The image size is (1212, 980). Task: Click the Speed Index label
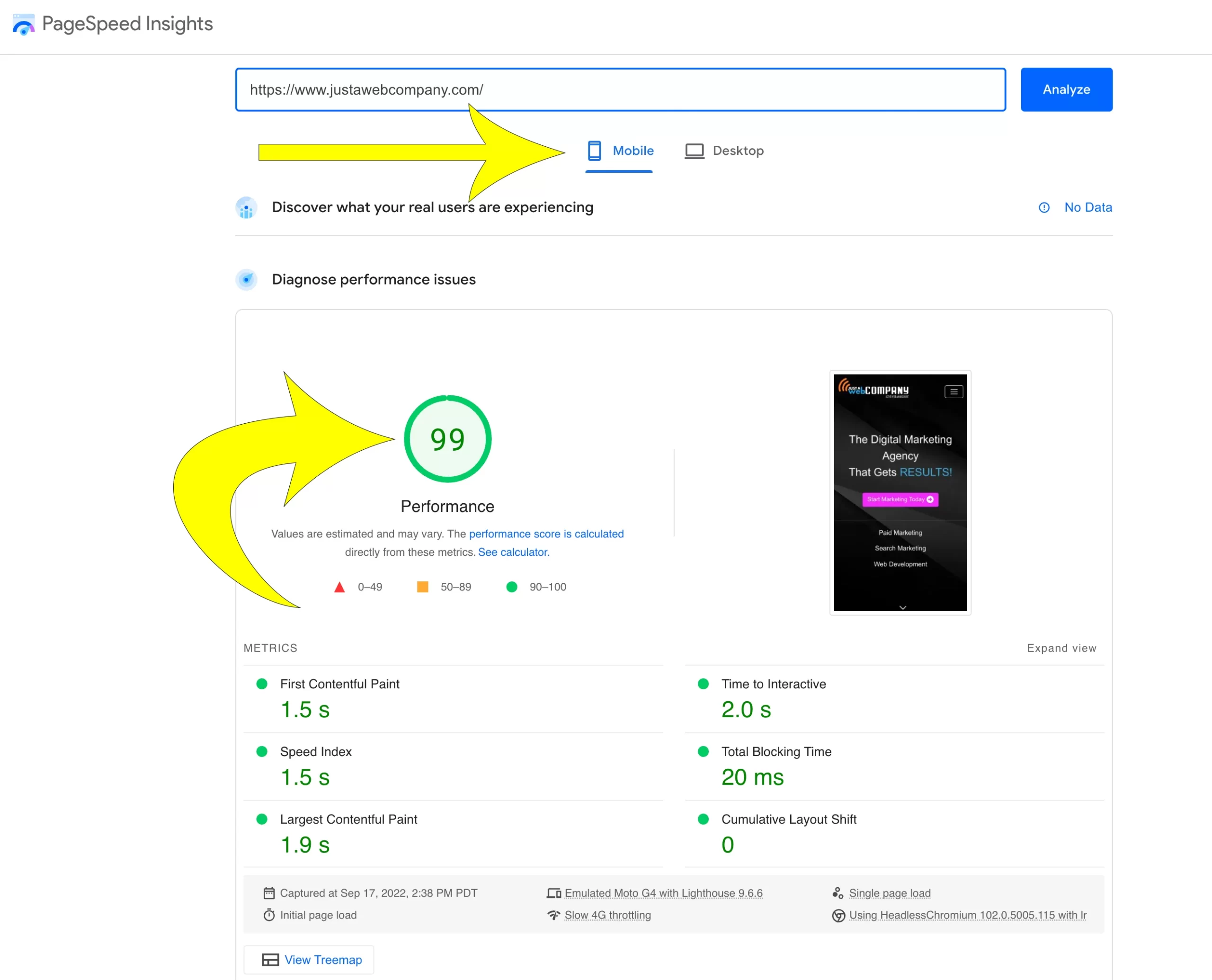point(316,752)
